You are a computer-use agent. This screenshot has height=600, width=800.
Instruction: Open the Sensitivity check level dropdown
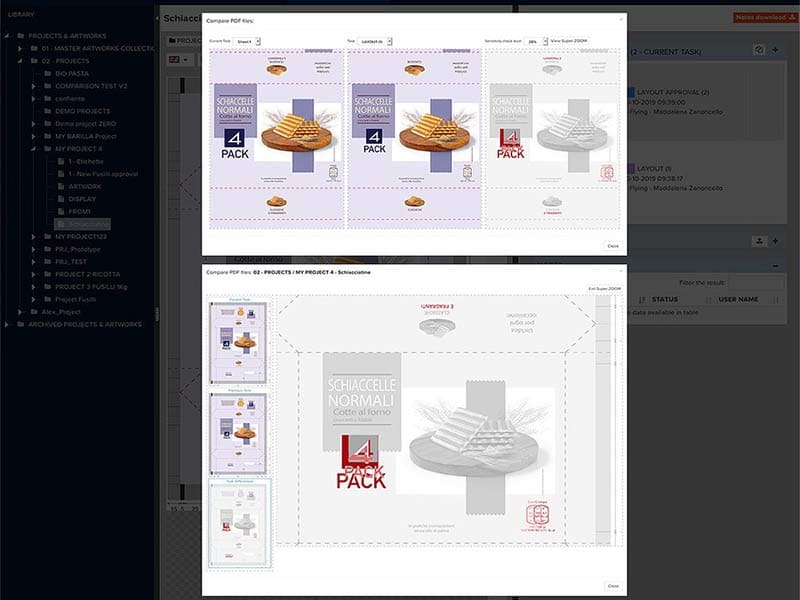[x=536, y=41]
